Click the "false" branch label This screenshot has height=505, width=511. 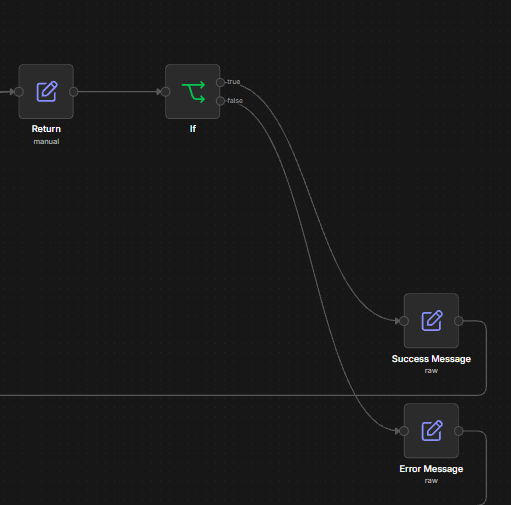coord(235,101)
